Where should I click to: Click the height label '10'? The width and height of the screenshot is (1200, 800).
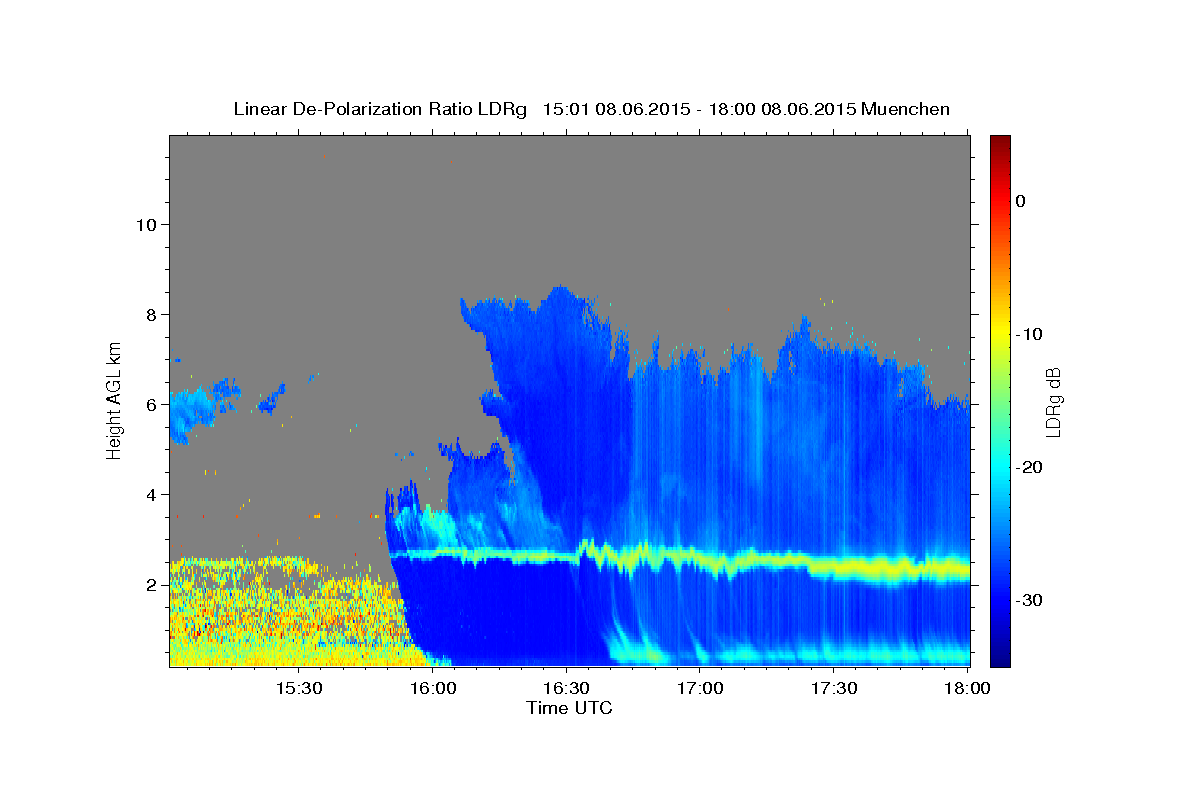click(146, 224)
